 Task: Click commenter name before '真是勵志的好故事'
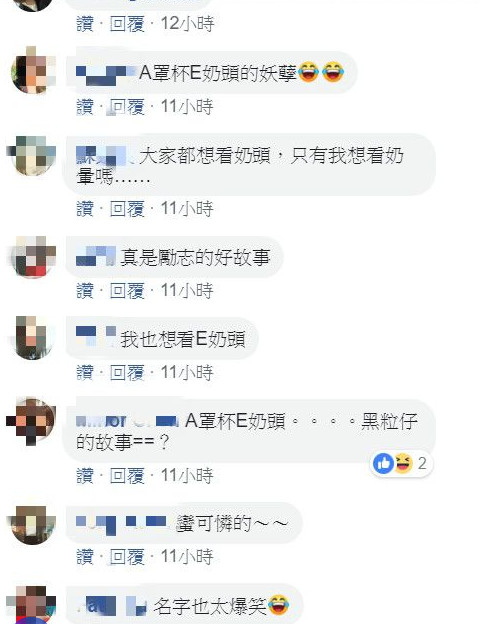tap(96, 256)
